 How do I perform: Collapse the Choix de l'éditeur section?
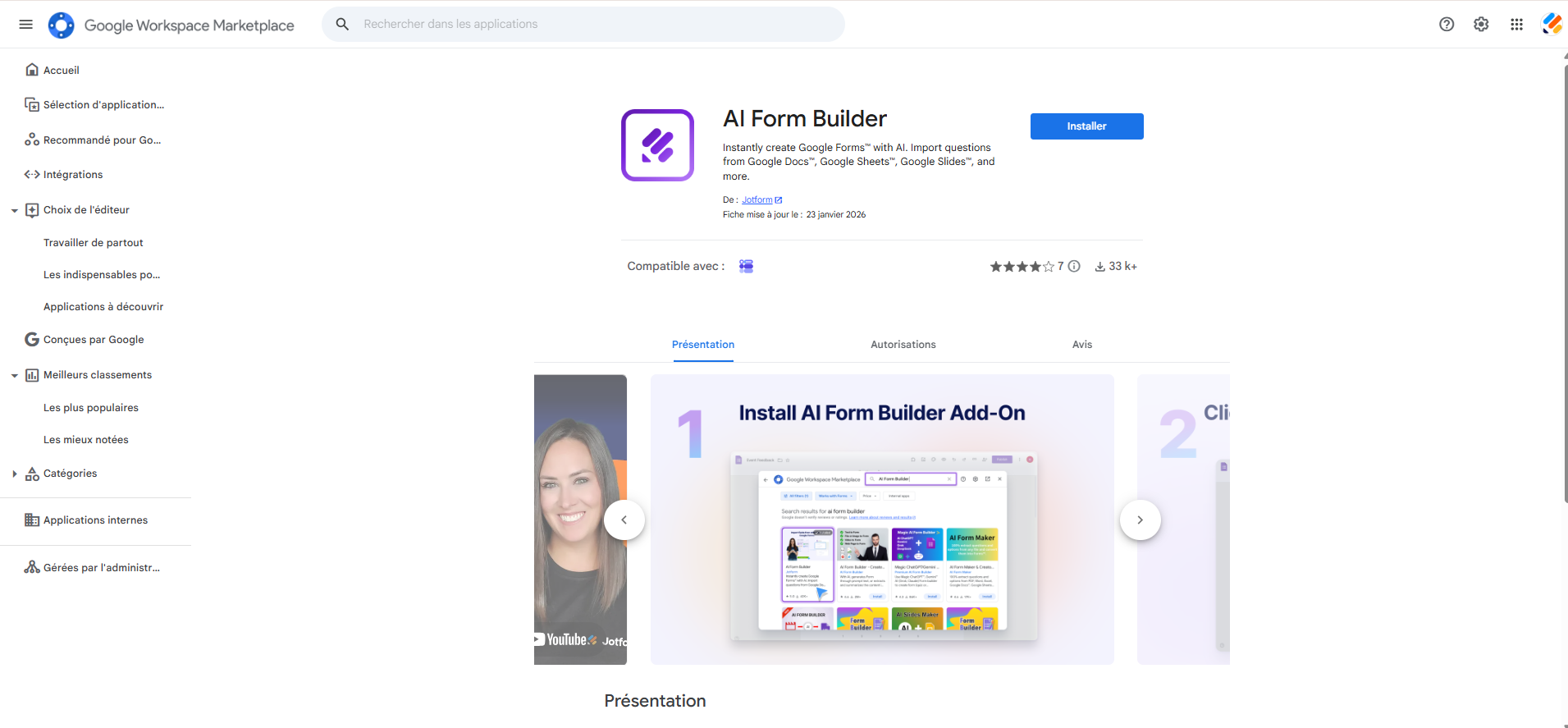tap(14, 211)
